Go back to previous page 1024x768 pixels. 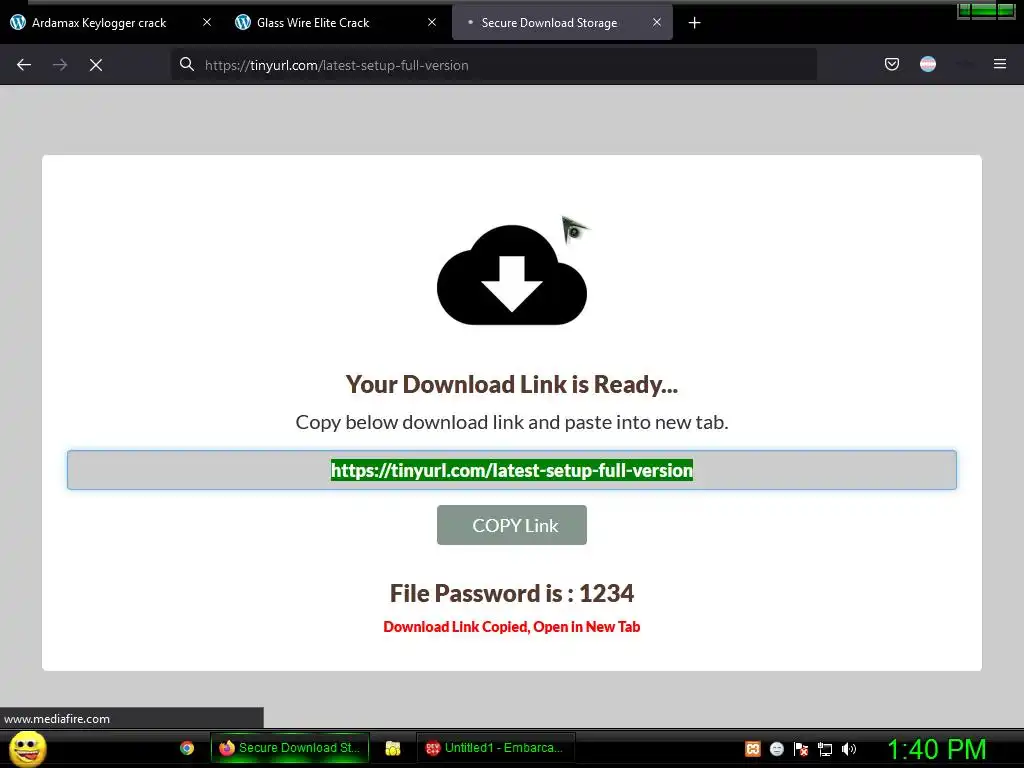(24, 65)
